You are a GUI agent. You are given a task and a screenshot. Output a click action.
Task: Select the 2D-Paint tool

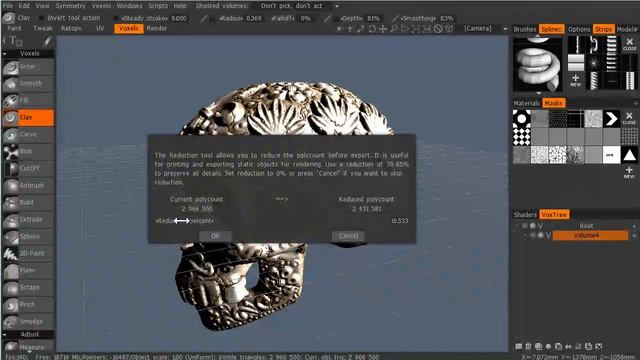click(x=28, y=253)
